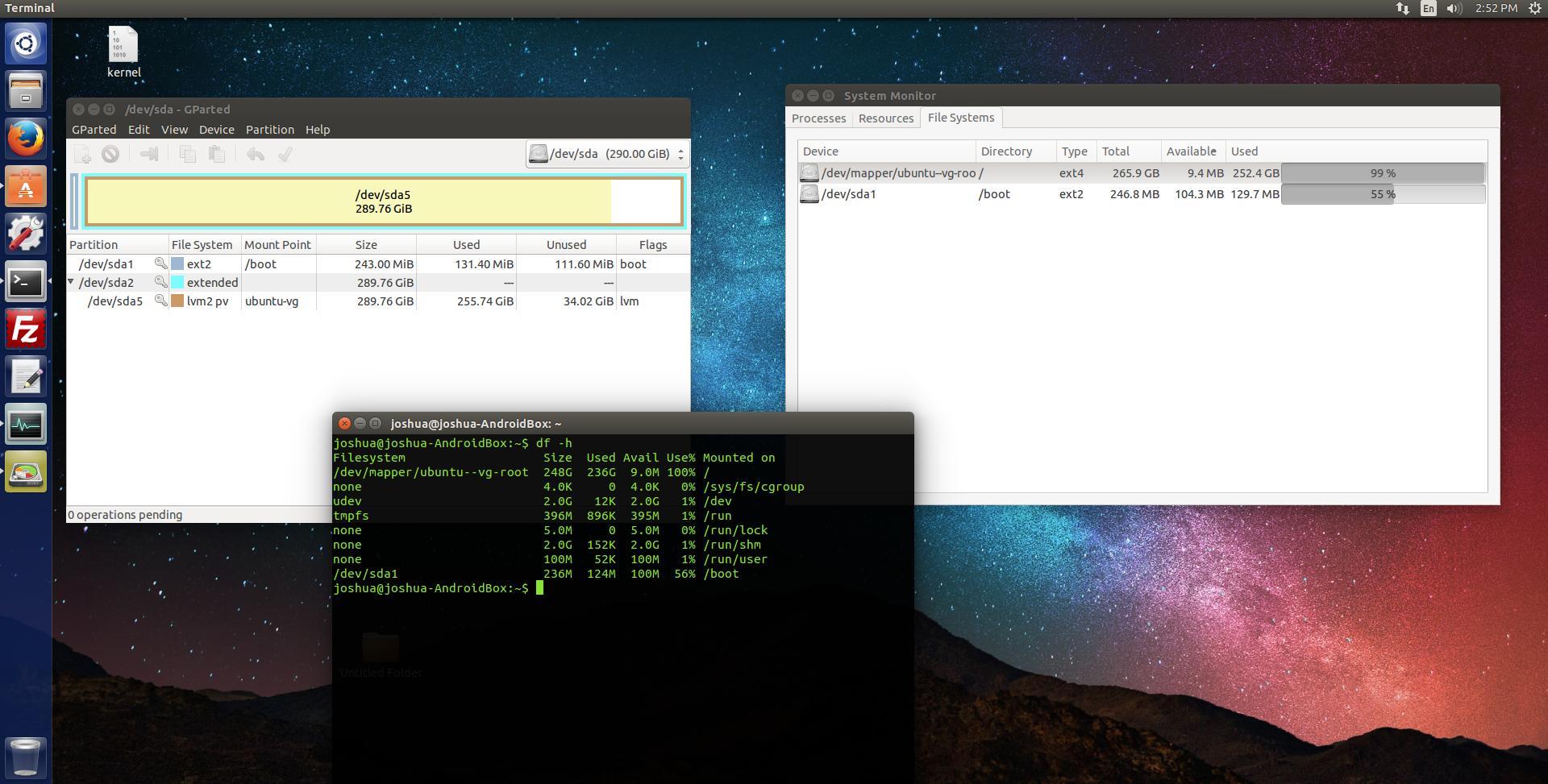
Task: Open the text editor launcher icon
Action: (x=26, y=377)
